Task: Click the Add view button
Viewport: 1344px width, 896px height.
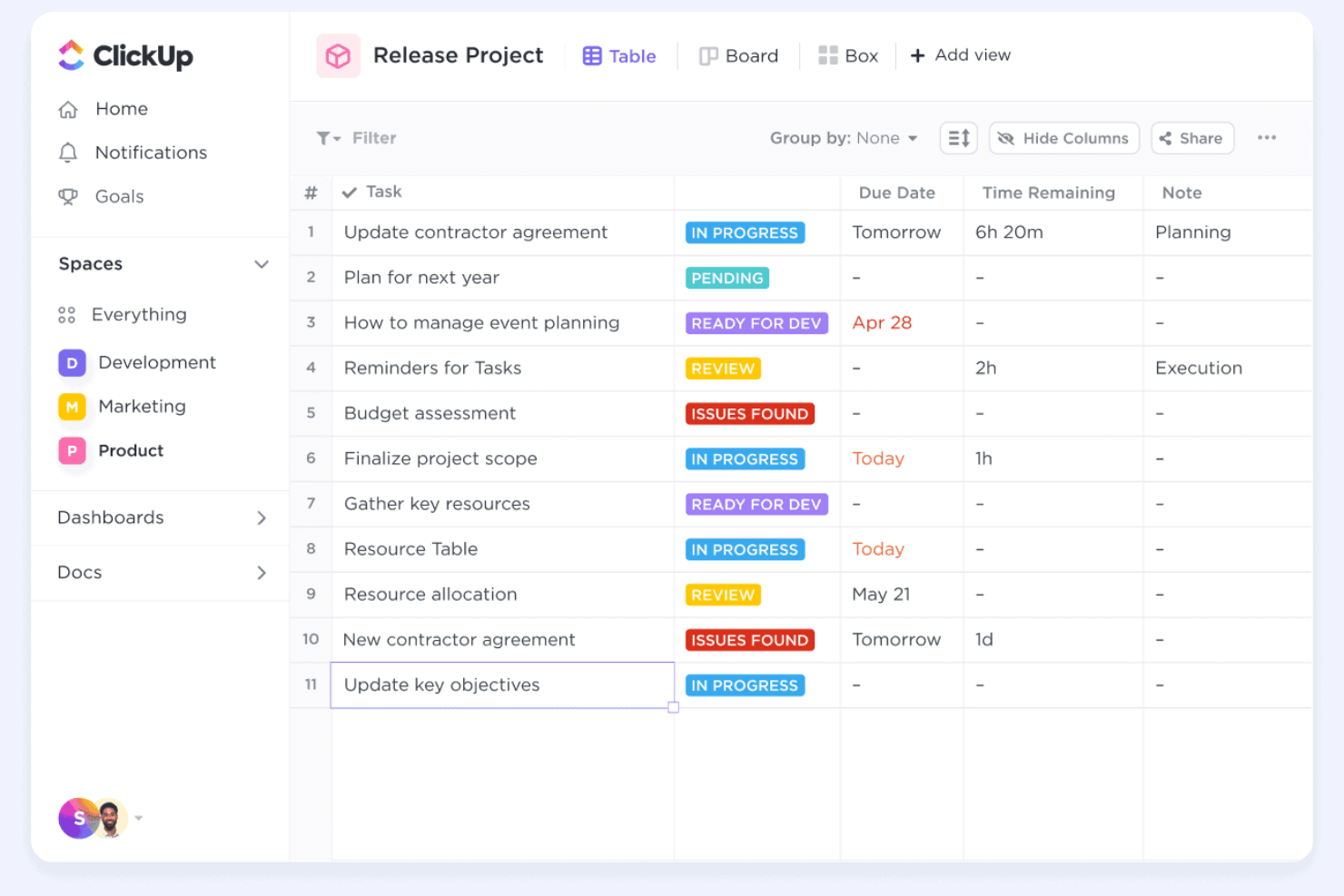Action: pyautogui.click(x=960, y=55)
